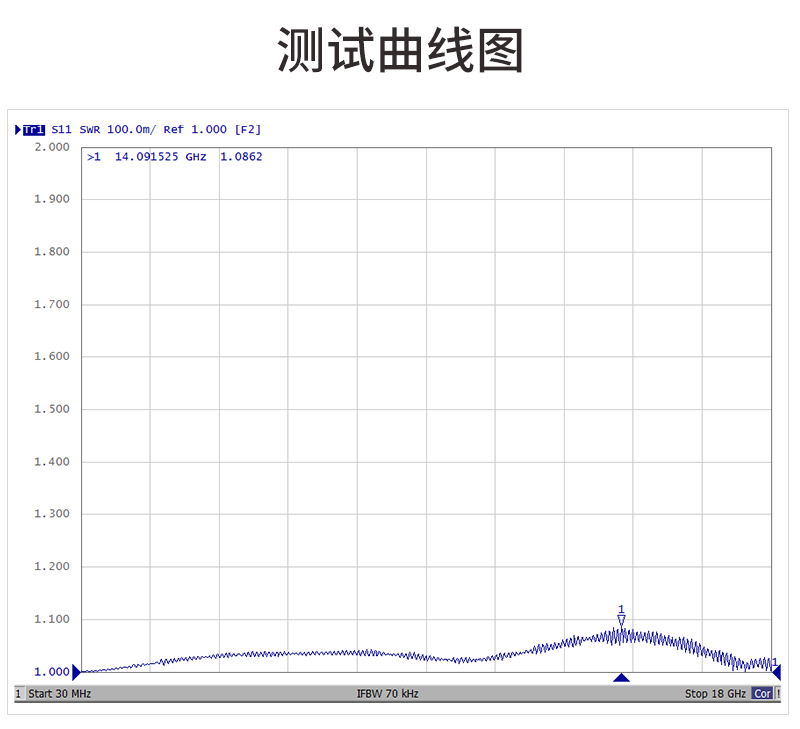Click marker readout frequency 14.091525 GHz

pos(160,157)
